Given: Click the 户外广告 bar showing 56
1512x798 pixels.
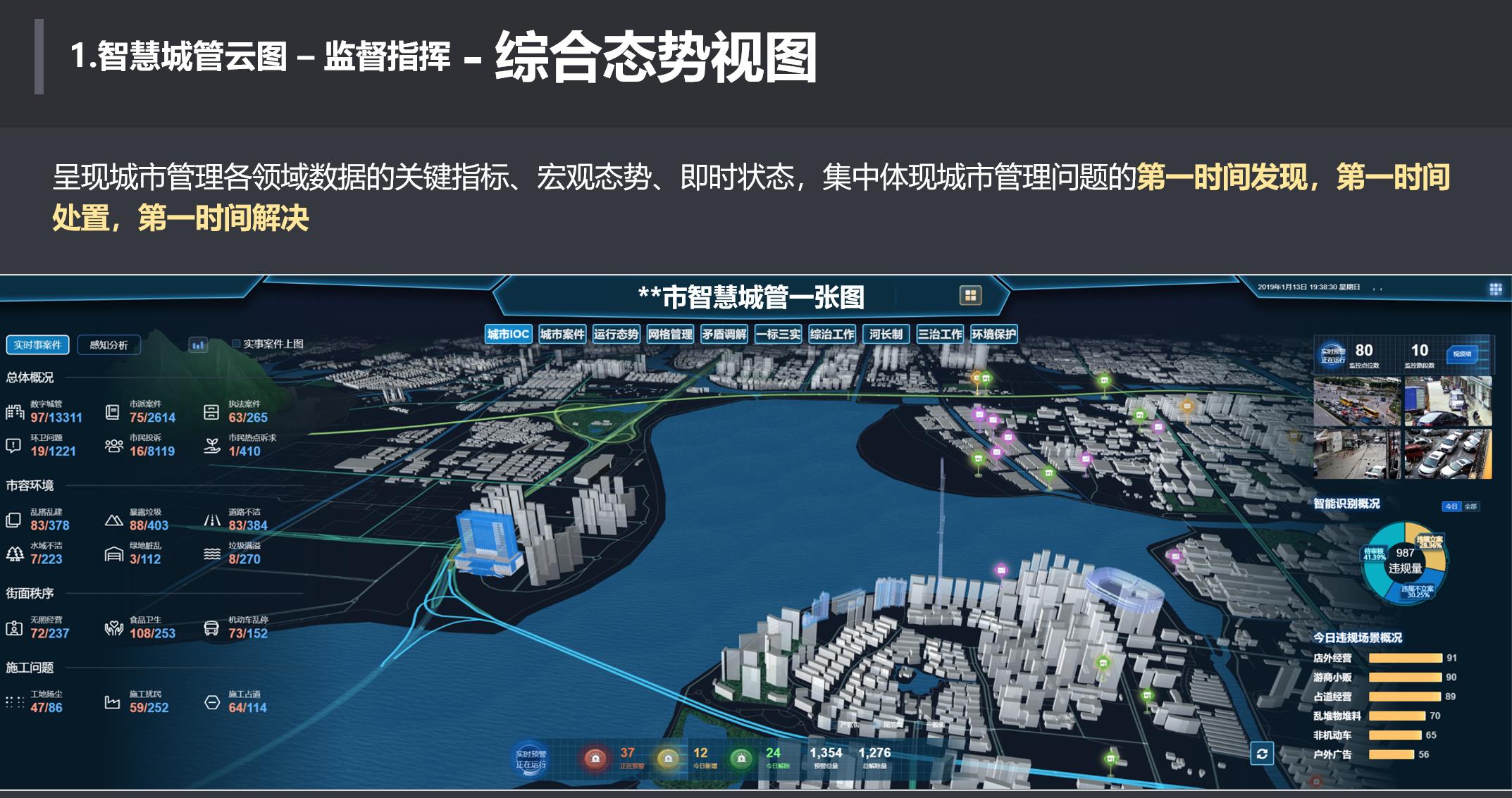Looking at the screenshot, I should click(1392, 754).
